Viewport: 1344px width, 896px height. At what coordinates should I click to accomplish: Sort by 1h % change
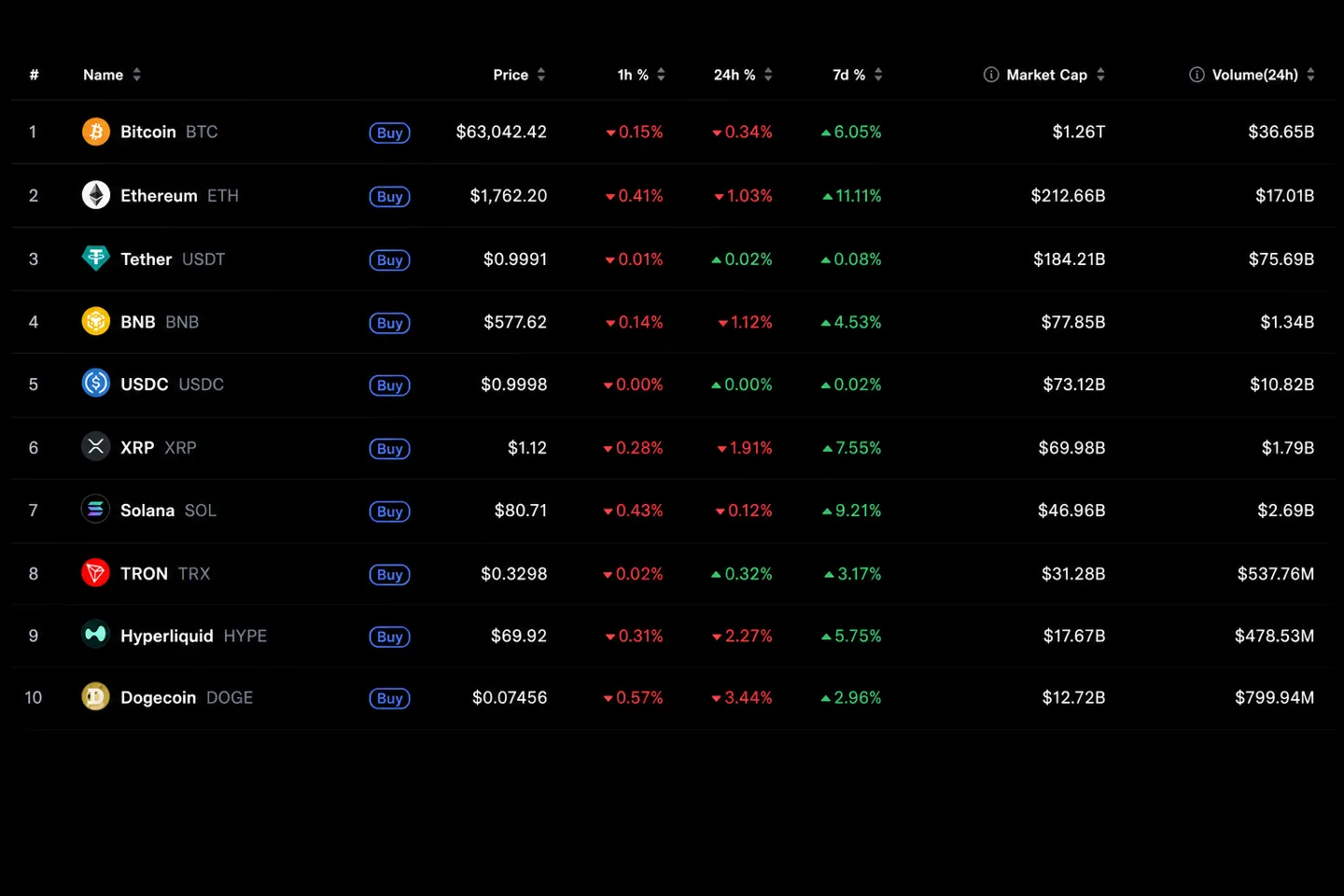[641, 75]
